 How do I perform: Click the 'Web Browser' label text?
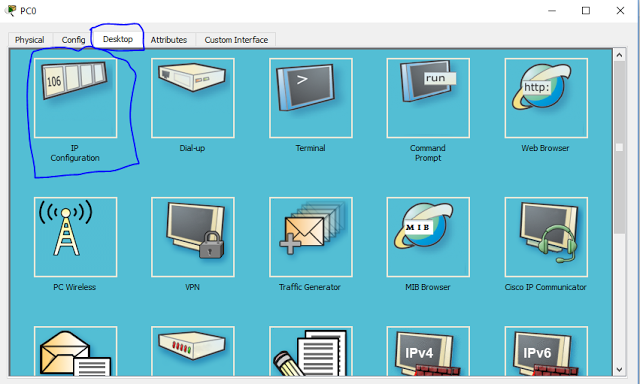(545, 148)
